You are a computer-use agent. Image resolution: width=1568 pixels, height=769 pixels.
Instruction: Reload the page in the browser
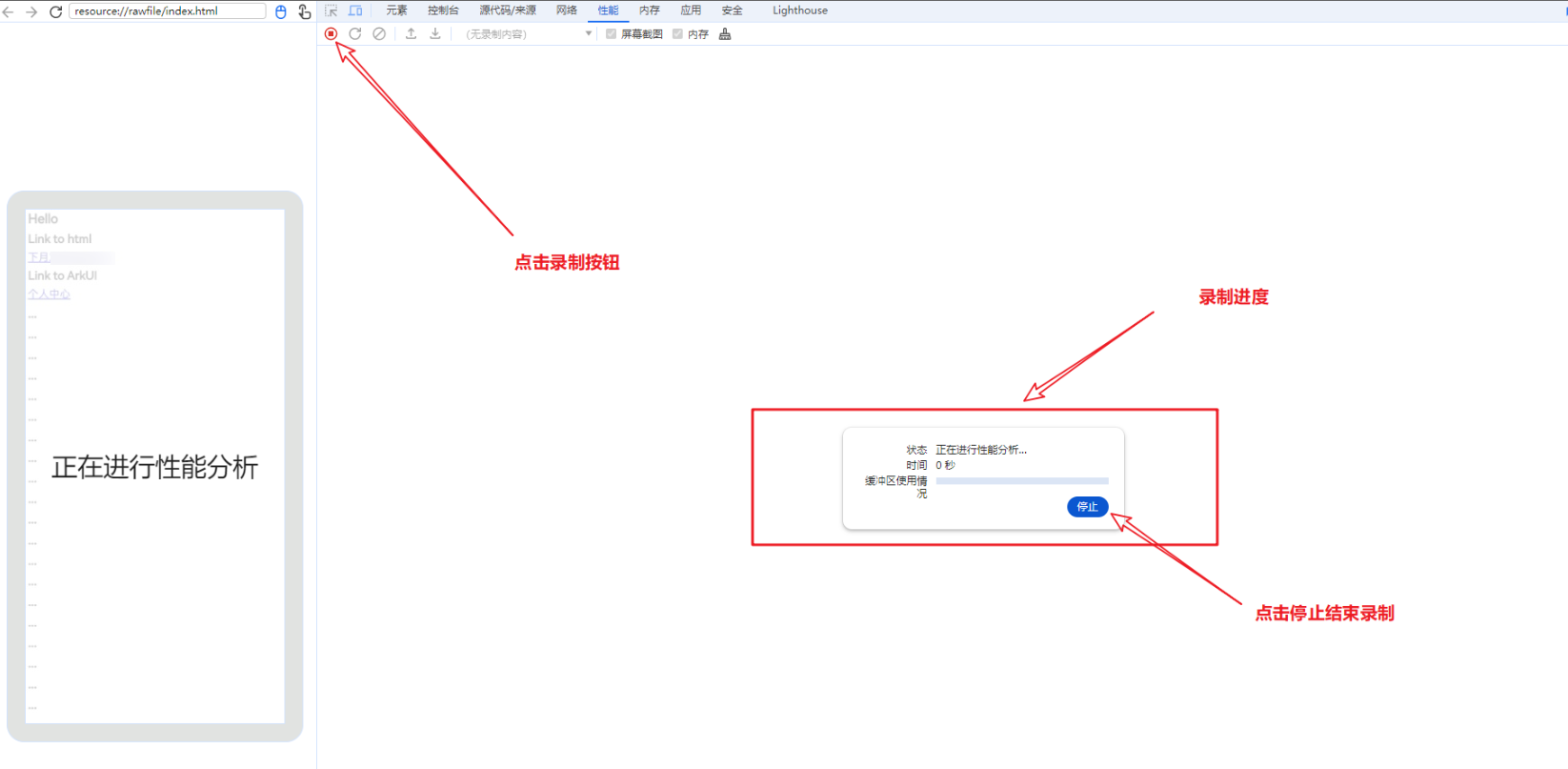pos(55,11)
